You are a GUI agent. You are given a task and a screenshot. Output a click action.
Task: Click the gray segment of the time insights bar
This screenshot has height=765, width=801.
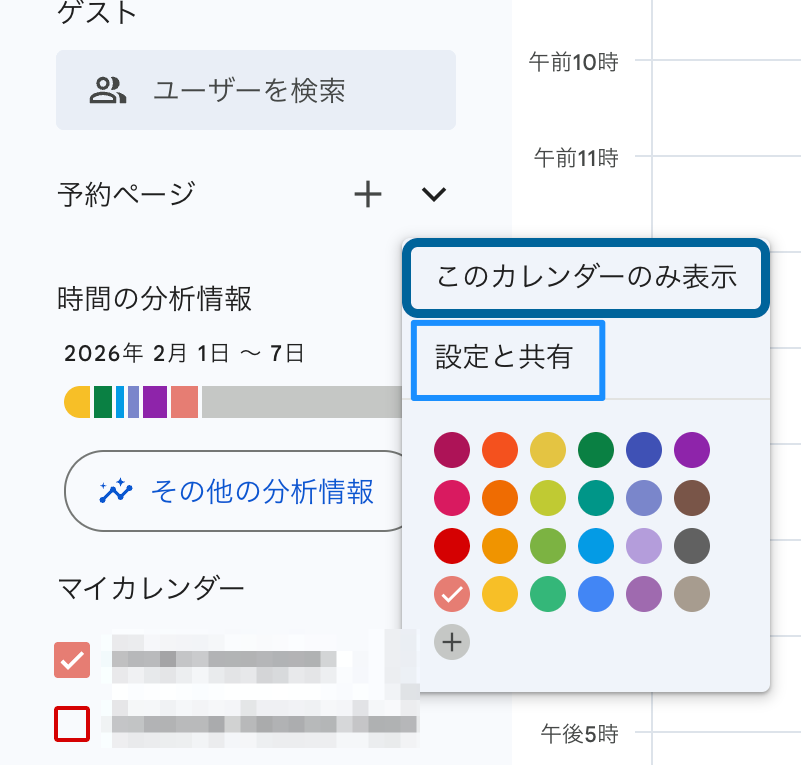click(x=300, y=401)
